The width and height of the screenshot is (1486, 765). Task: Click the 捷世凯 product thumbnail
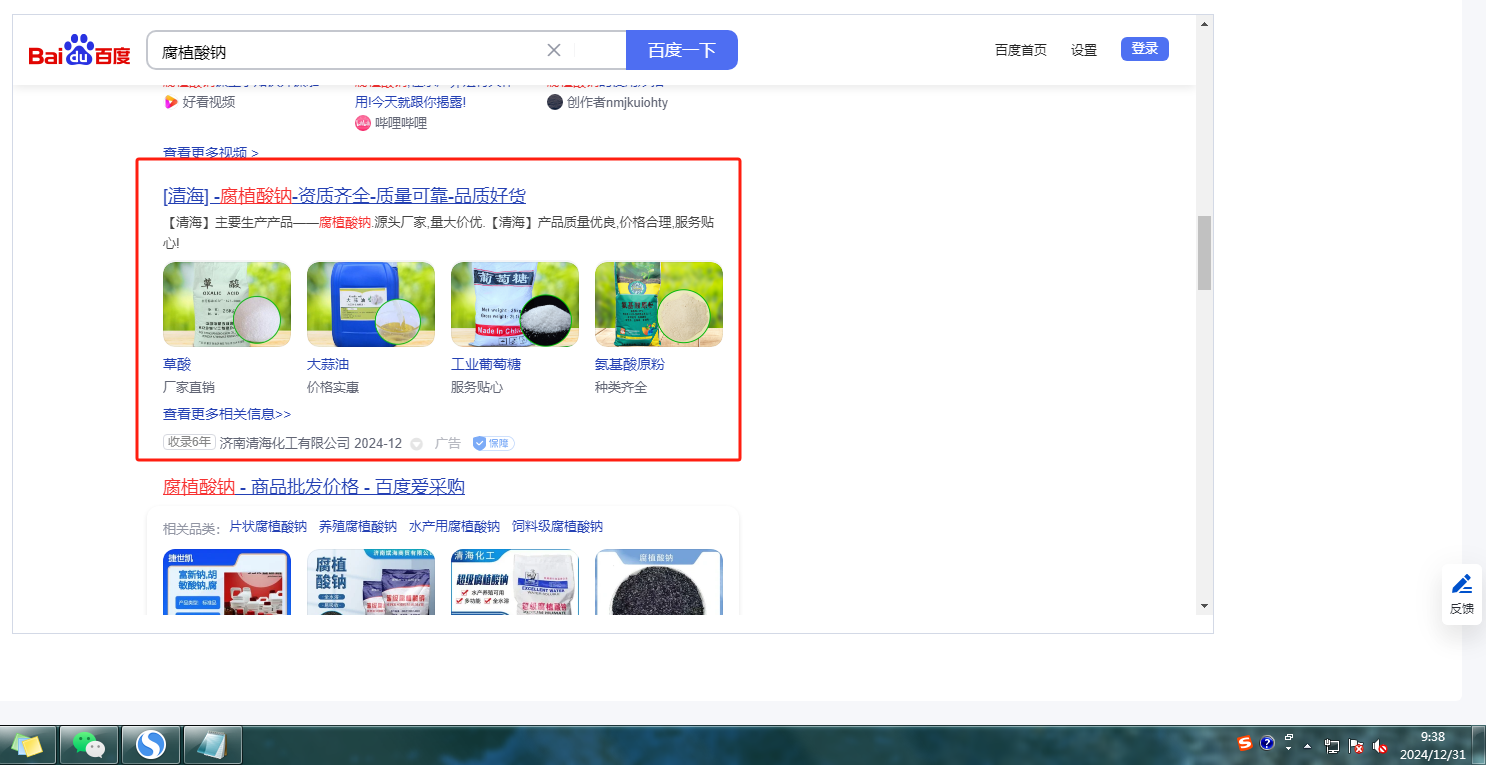227,581
